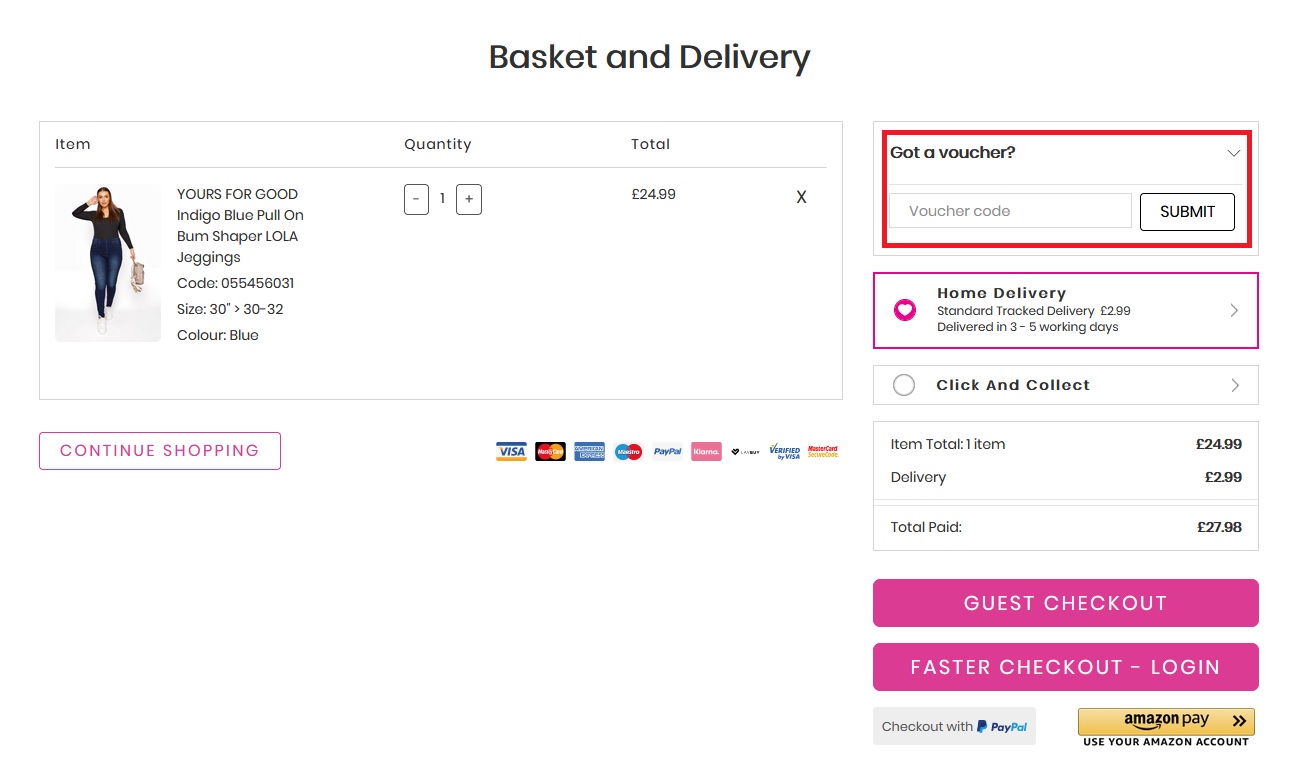Click the Maestro payment icon
This screenshot has height=760, width=1294.
628,452
